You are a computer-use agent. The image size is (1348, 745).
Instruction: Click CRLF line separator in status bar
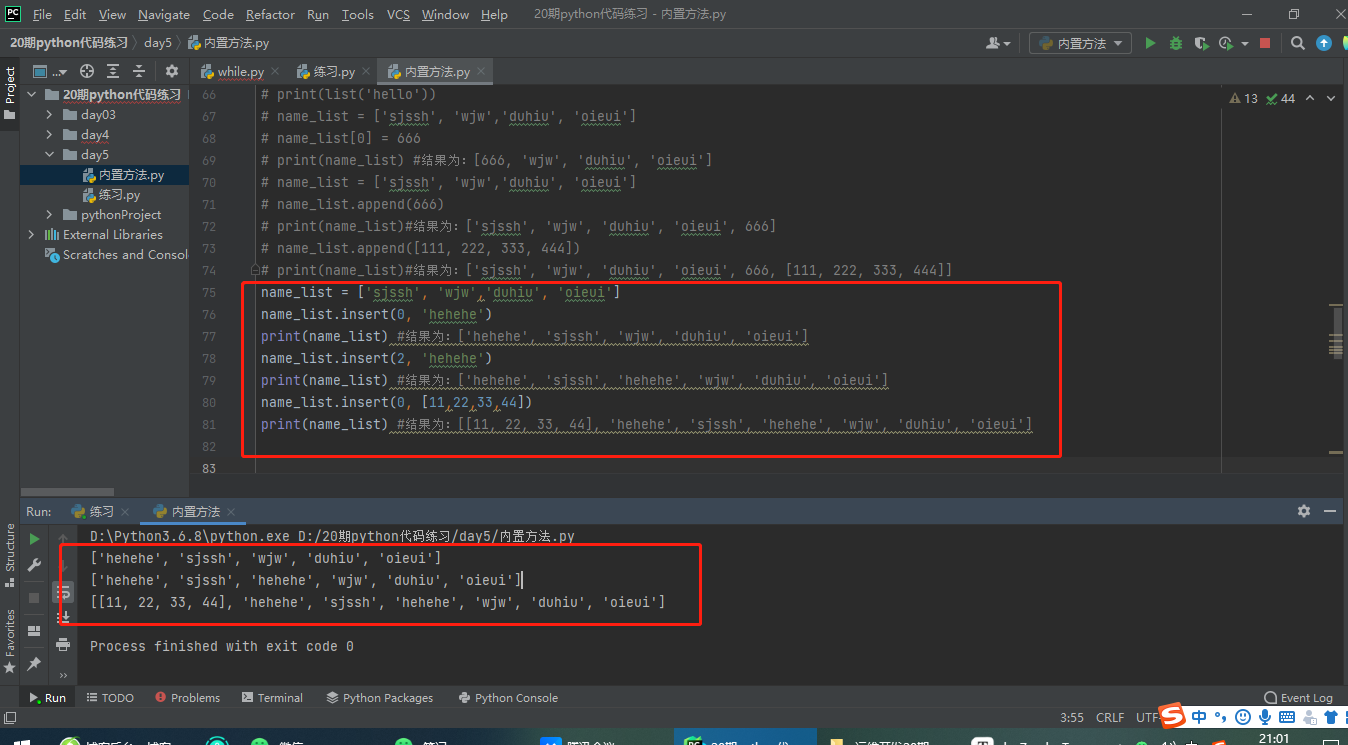pos(1110,718)
